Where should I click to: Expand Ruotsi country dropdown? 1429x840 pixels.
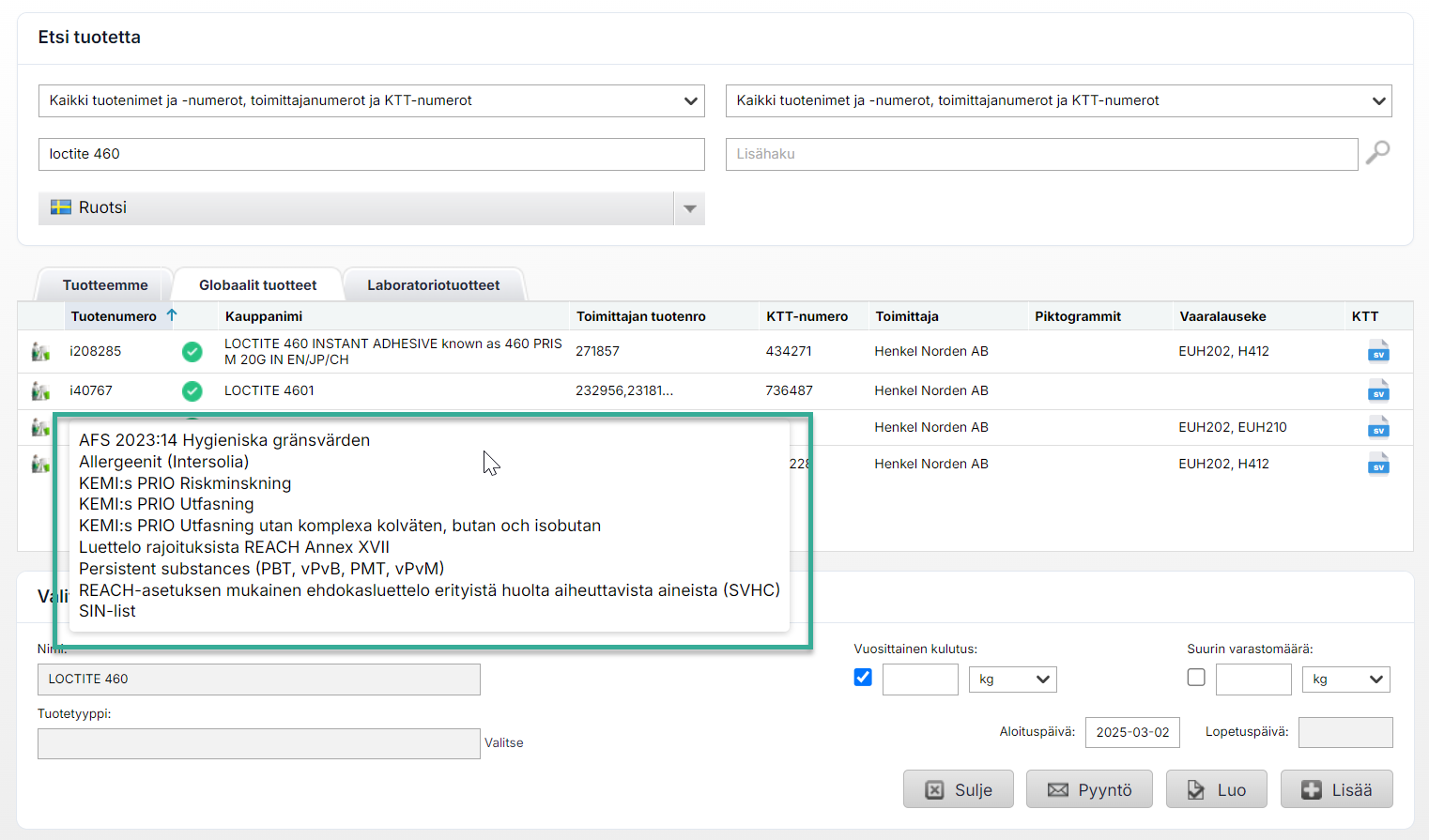[x=689, y=208]
